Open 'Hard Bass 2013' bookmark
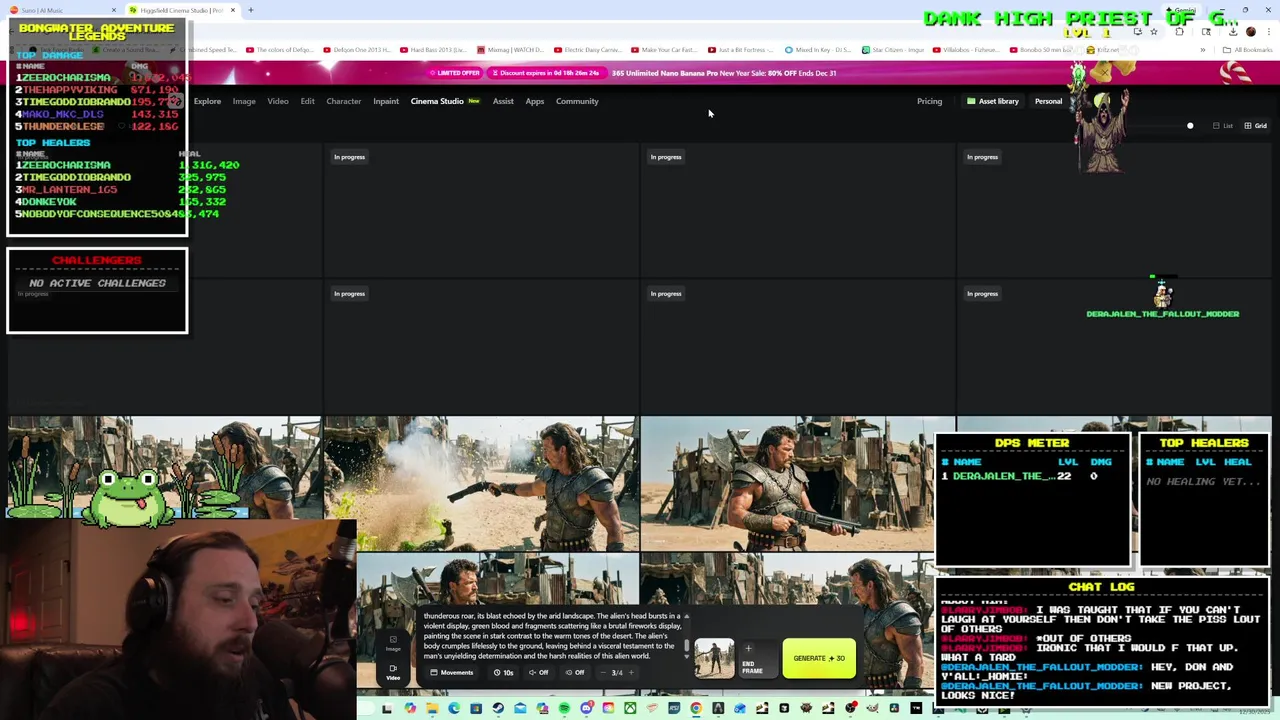 click(x=433, y=50)
